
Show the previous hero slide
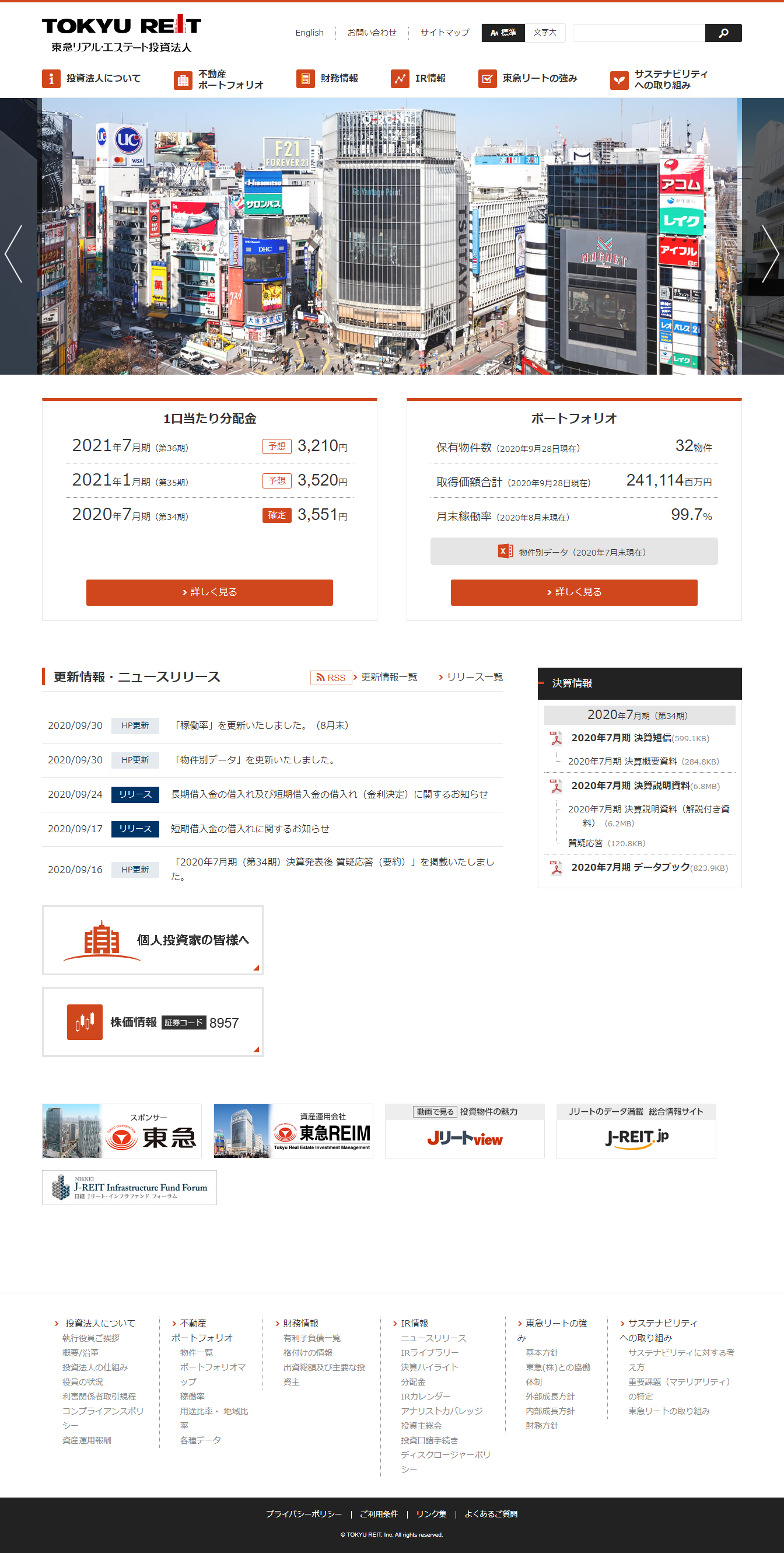tap(13, 254)
